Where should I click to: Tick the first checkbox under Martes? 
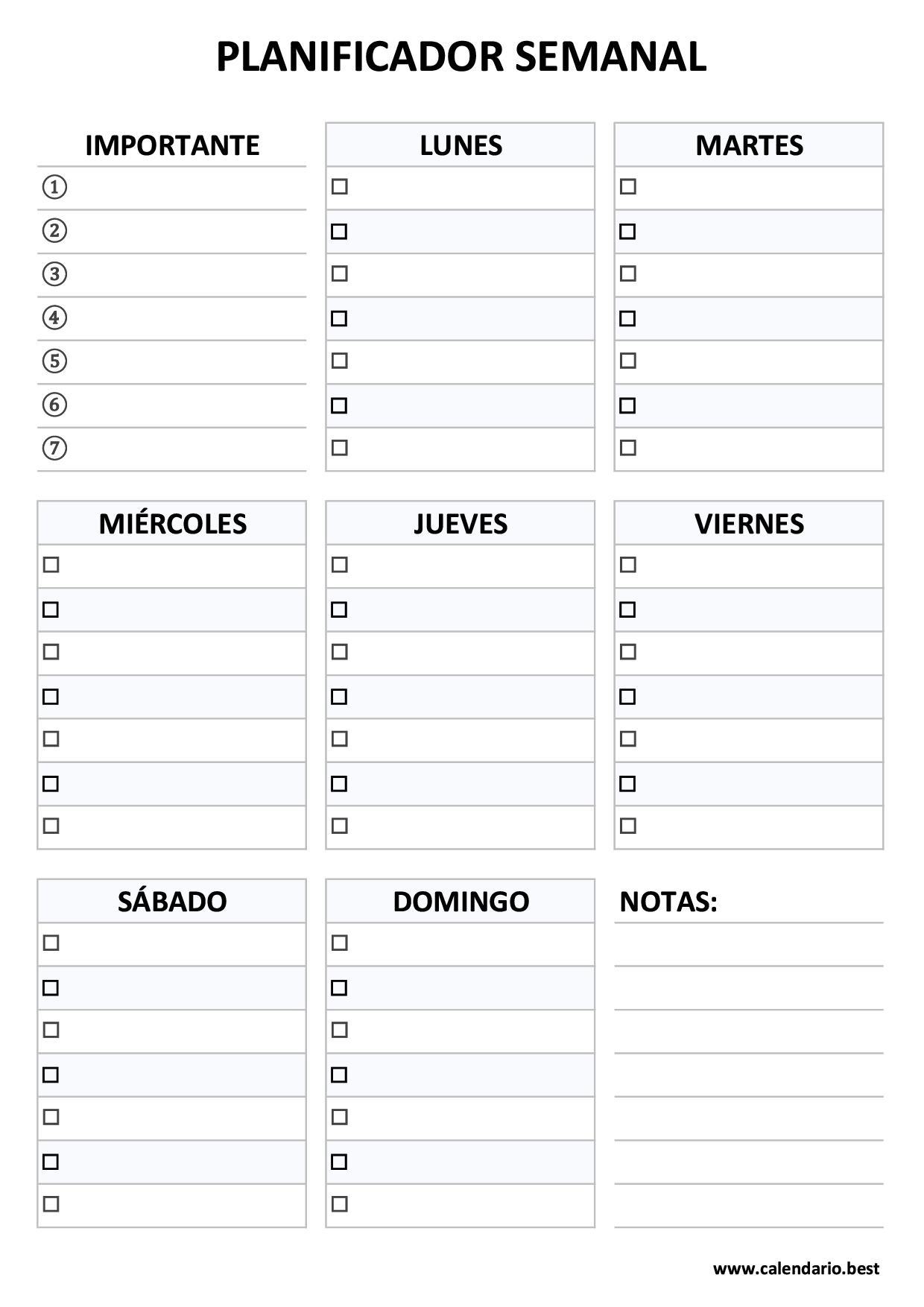pyautogui.click(x=628, y=186)
